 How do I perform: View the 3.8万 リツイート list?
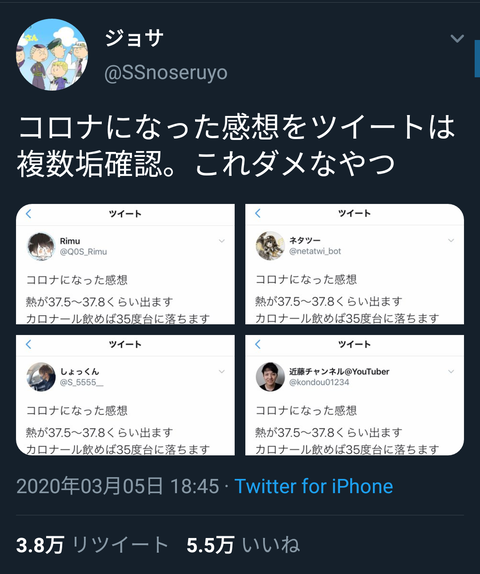[92, 545]
